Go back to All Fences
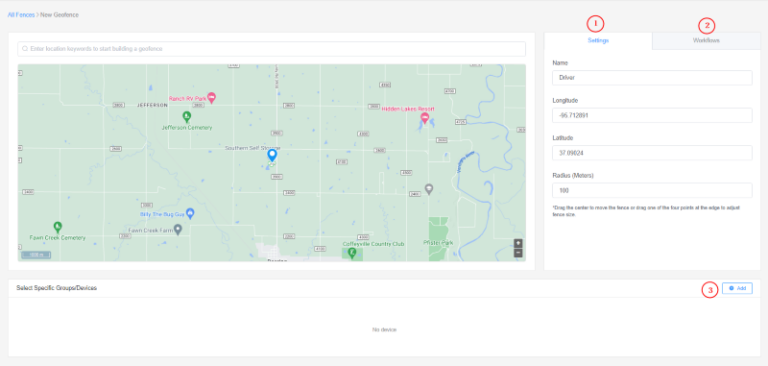 pos(21,15)
